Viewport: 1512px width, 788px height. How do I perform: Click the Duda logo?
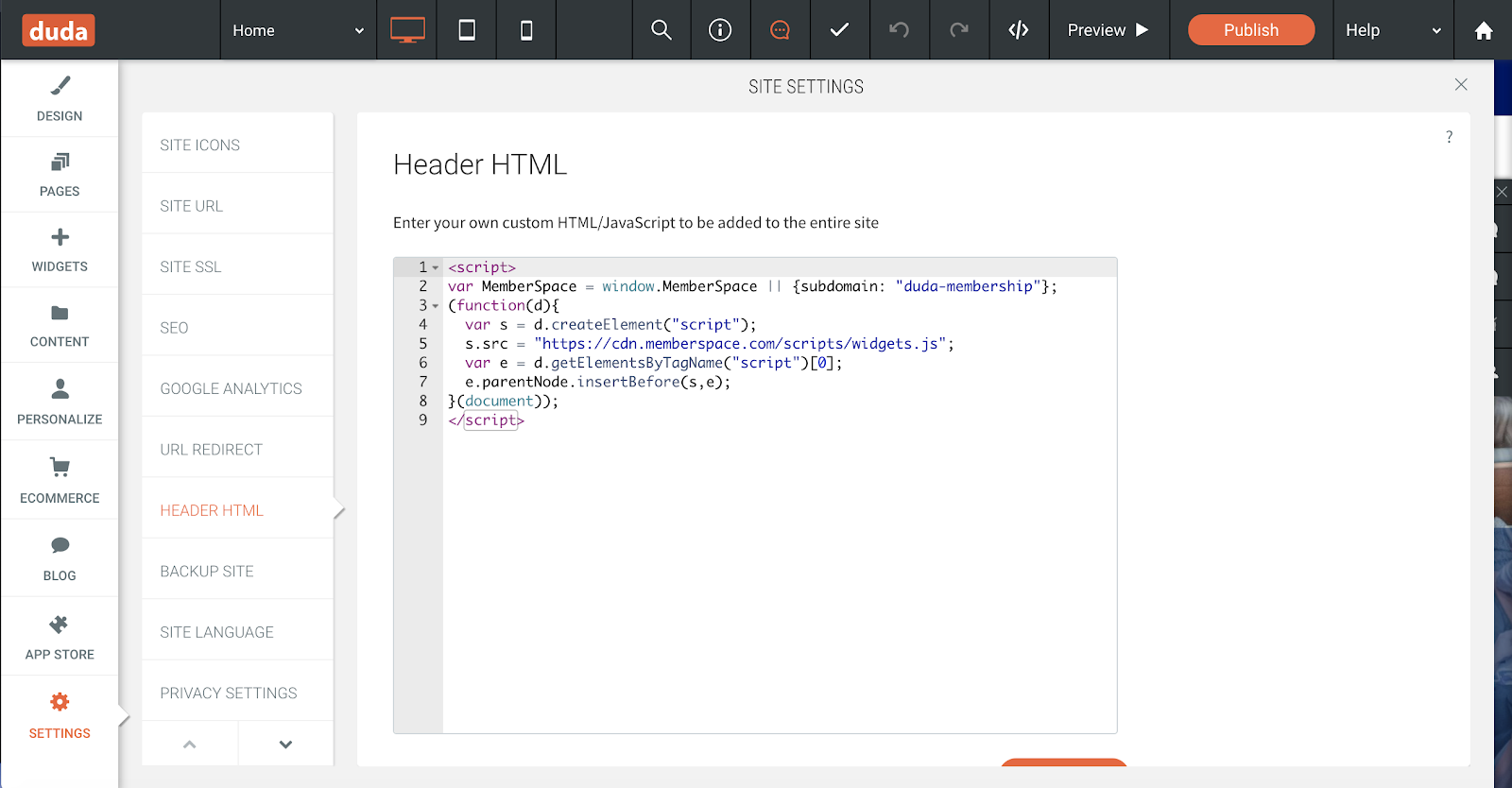pyautogui.click(x=59, y=31)
